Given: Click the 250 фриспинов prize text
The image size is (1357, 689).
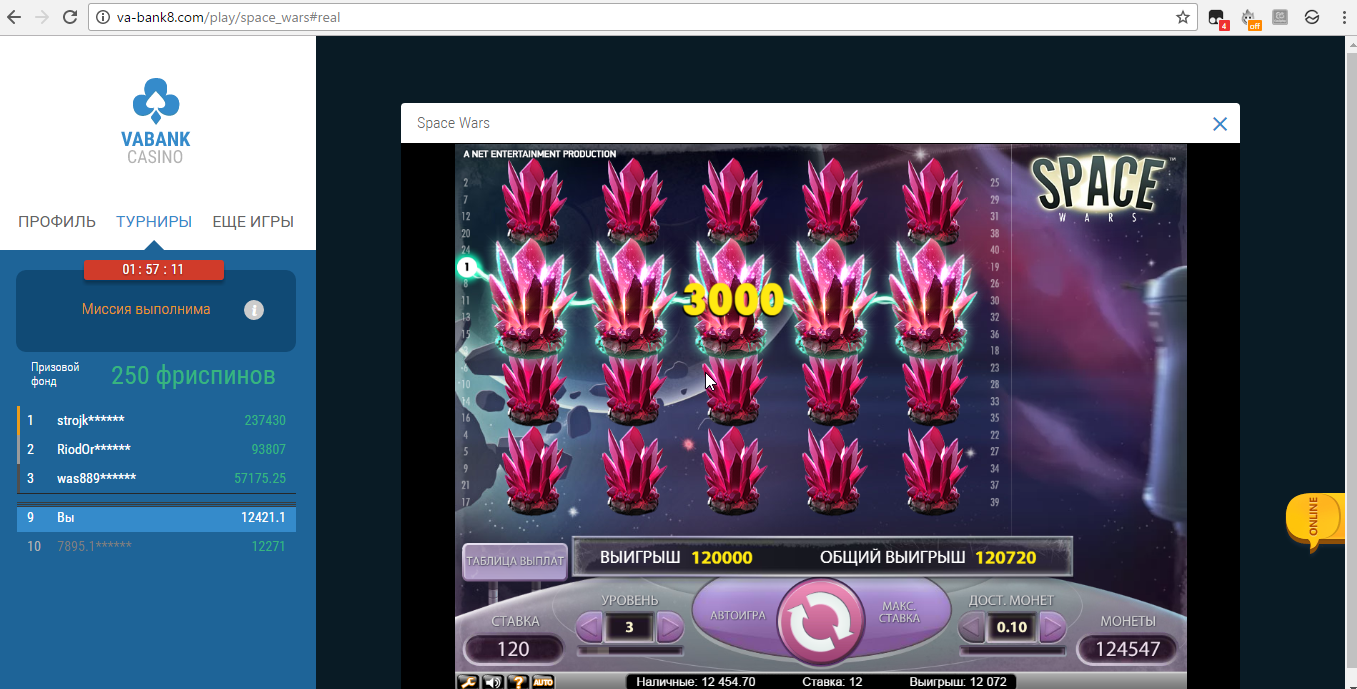Looking at the screenshot, I should point(193,376).
